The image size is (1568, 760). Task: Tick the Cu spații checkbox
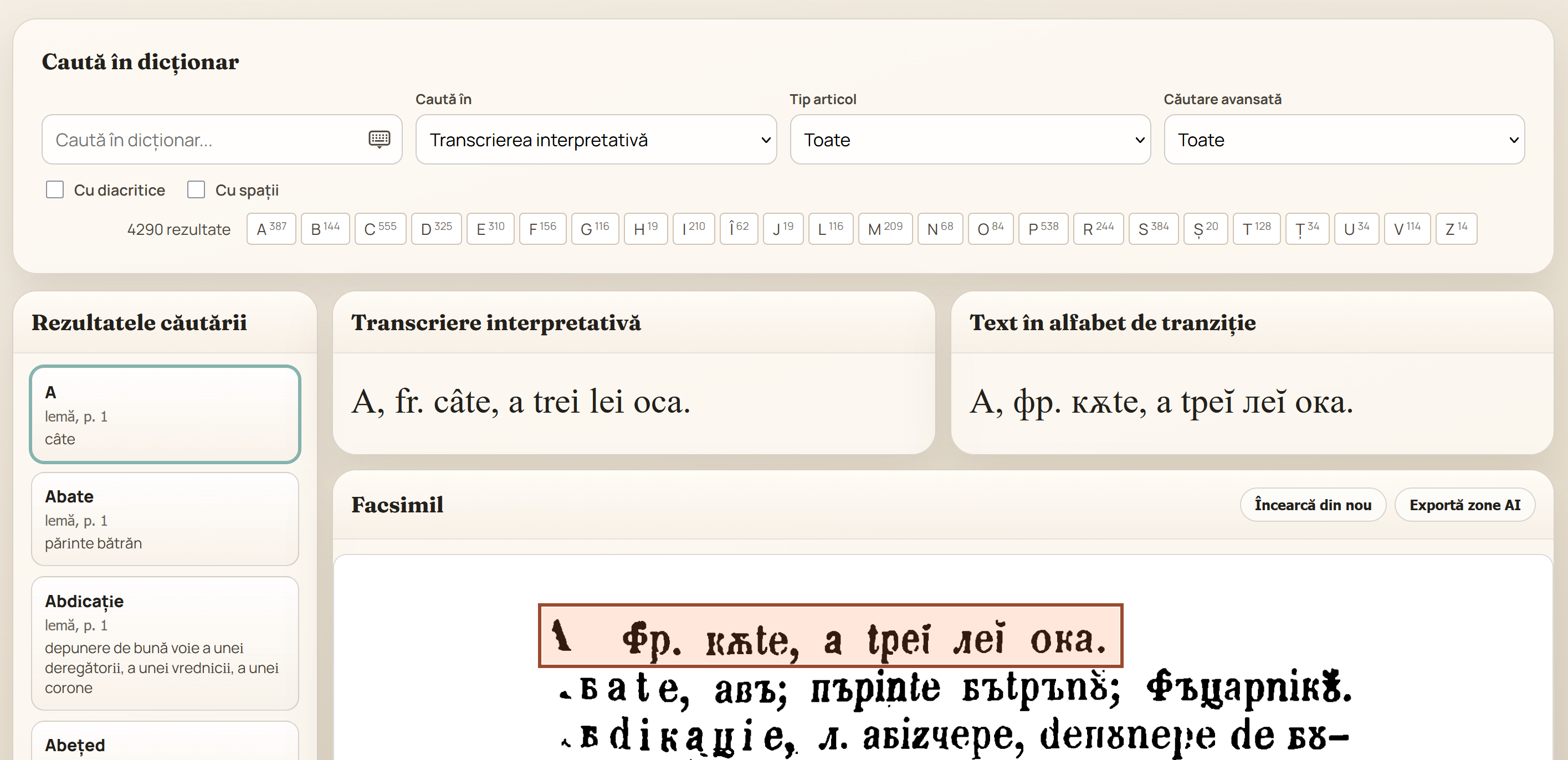pyautogui.click(x=196, y=190)
